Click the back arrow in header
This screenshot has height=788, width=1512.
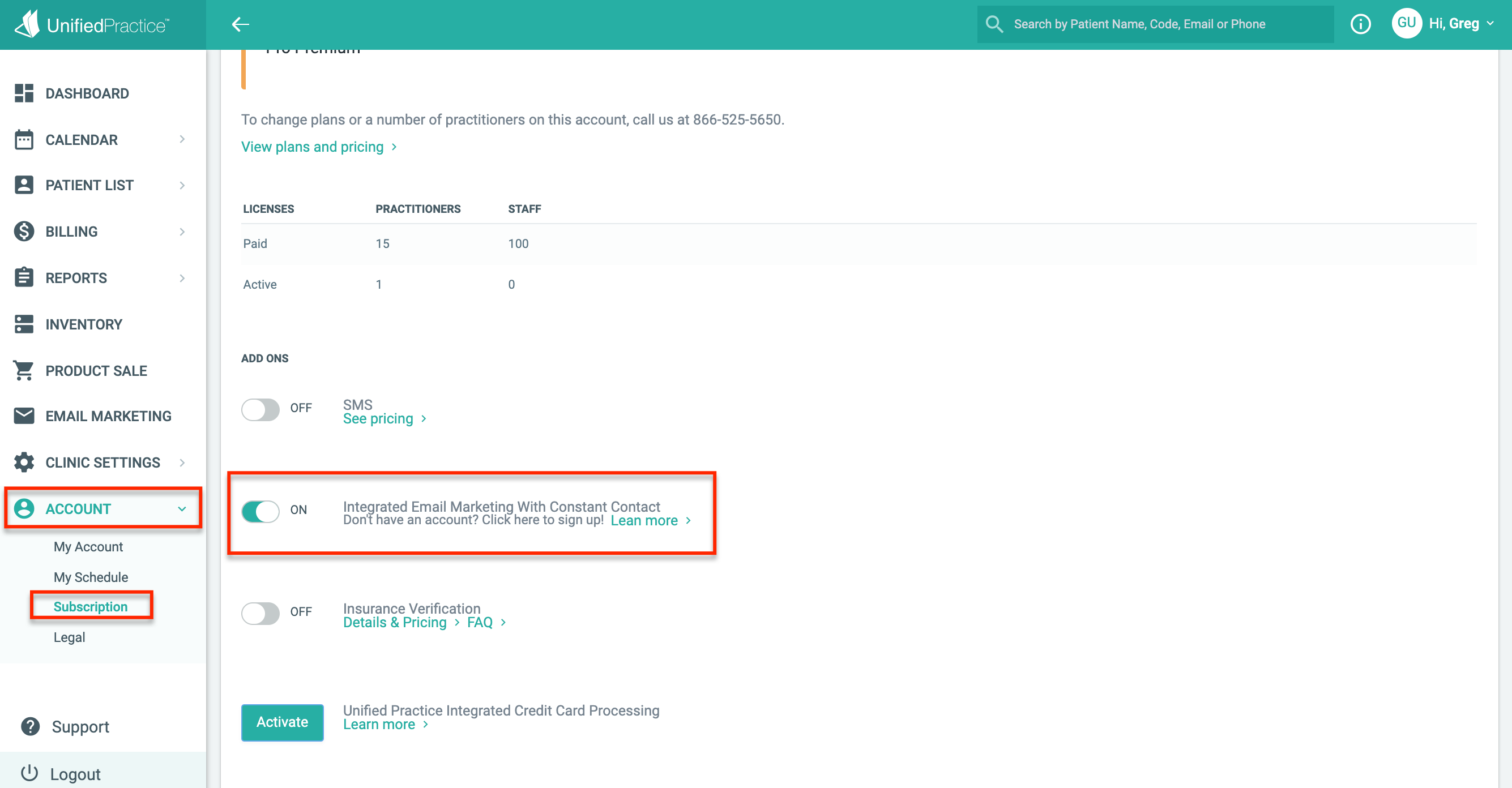click(241, 24)
